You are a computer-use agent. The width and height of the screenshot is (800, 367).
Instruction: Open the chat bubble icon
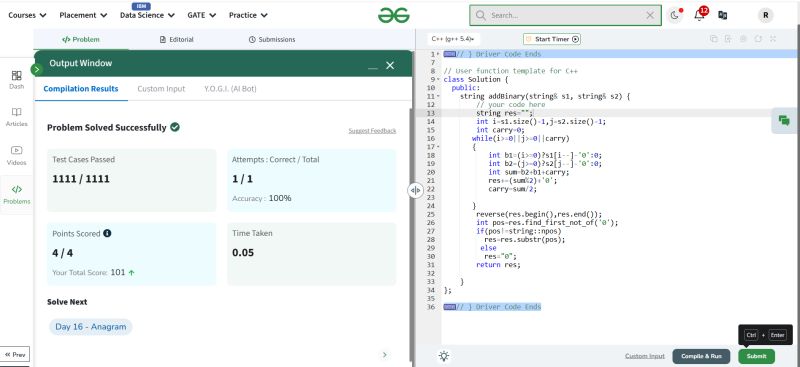click(784, 120)
